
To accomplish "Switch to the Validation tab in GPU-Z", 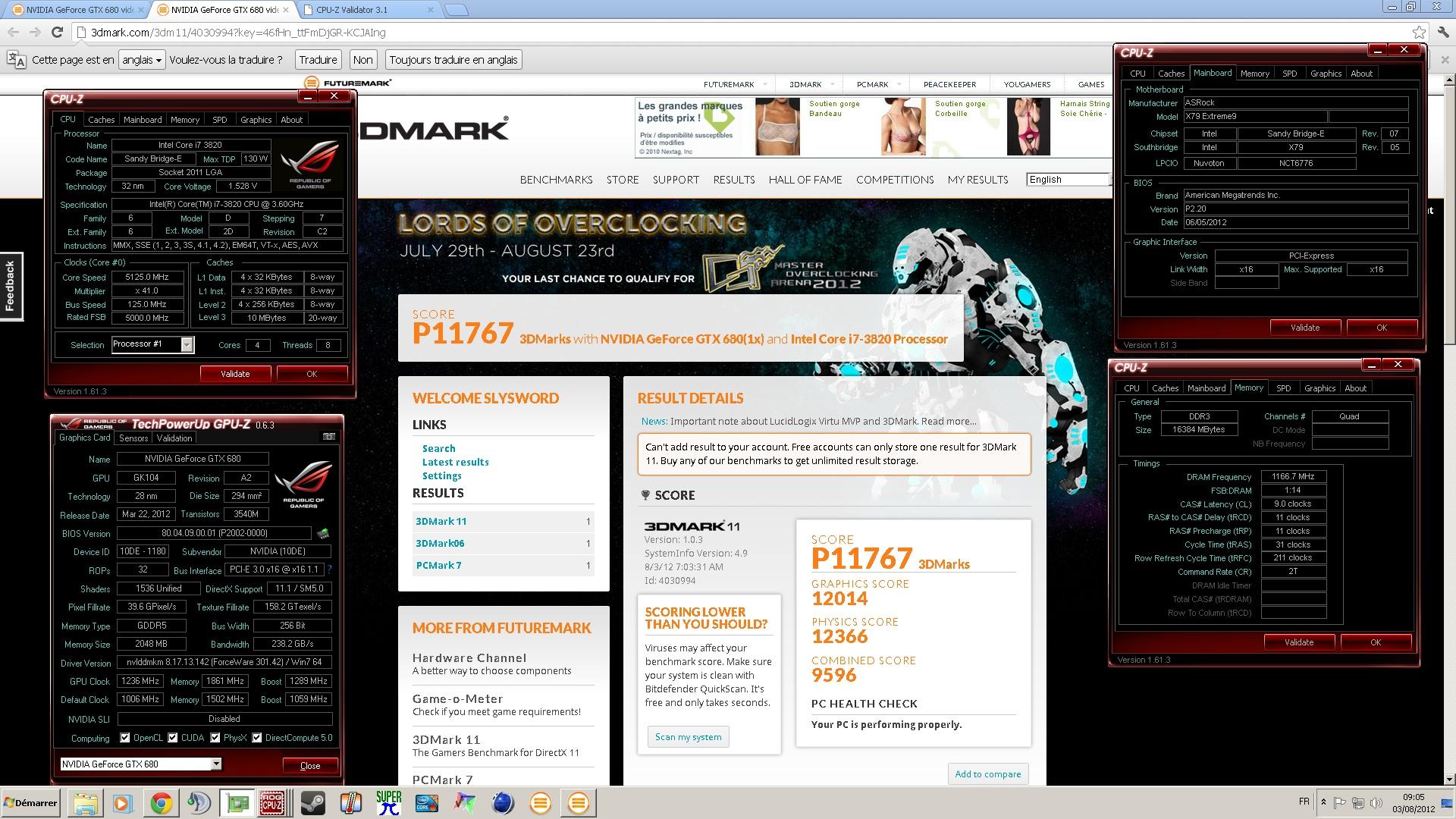I will pos(174,438).
